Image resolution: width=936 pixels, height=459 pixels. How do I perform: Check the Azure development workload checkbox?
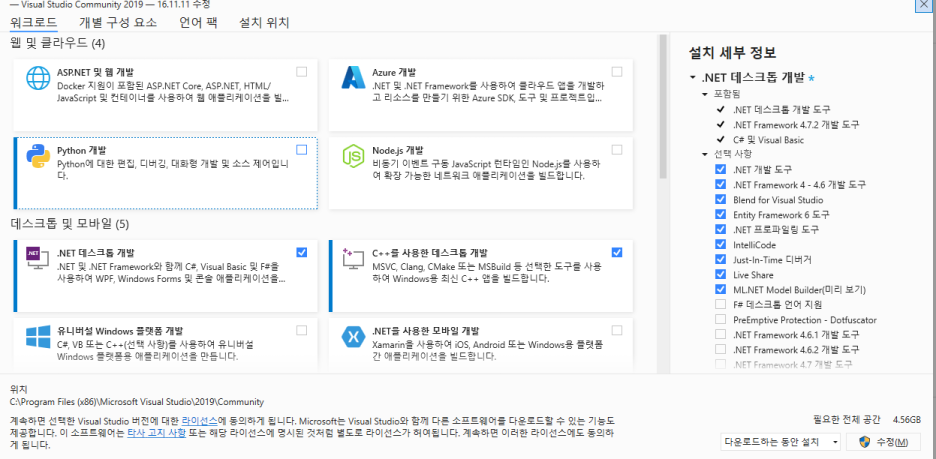(x=617, y=72)
